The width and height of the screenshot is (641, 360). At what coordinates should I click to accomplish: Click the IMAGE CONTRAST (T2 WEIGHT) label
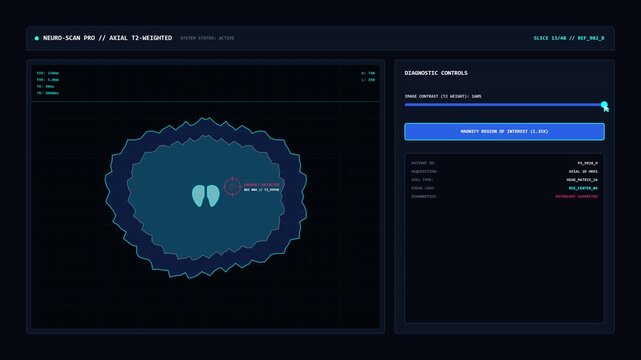tap(443, 96)
